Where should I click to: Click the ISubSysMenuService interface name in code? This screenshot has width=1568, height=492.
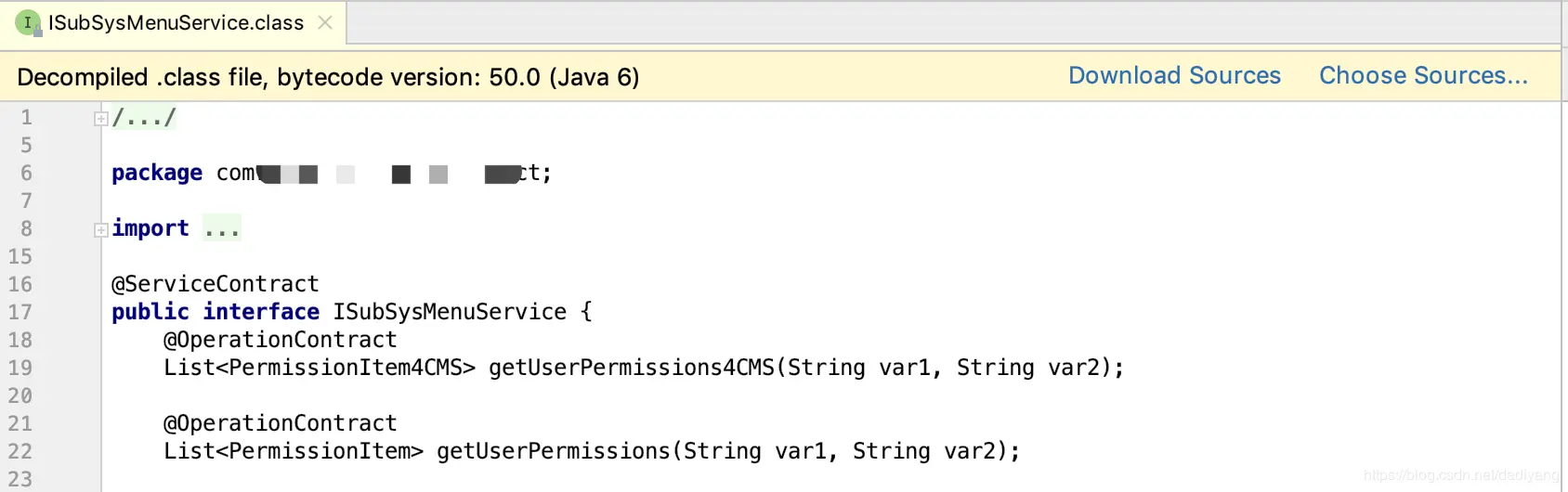click(450, 312)
